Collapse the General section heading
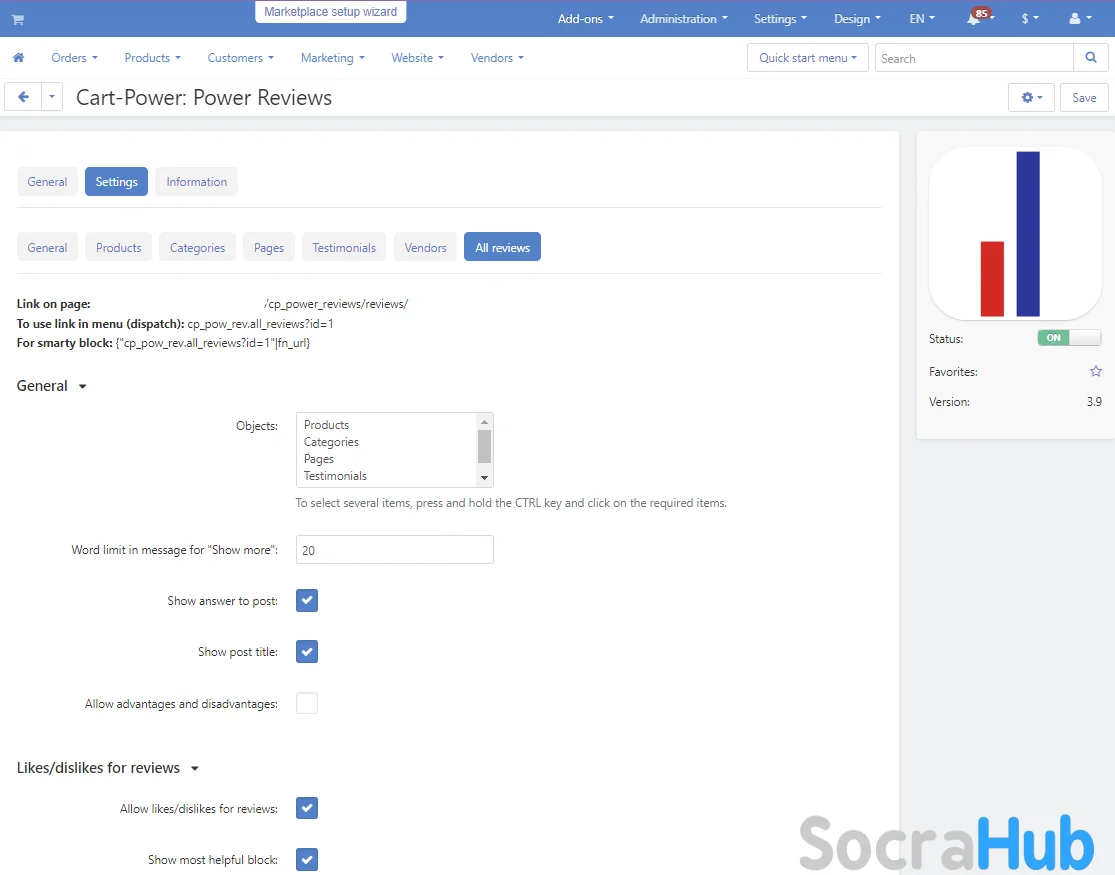1115x875 pixels. tap(51, 386)
